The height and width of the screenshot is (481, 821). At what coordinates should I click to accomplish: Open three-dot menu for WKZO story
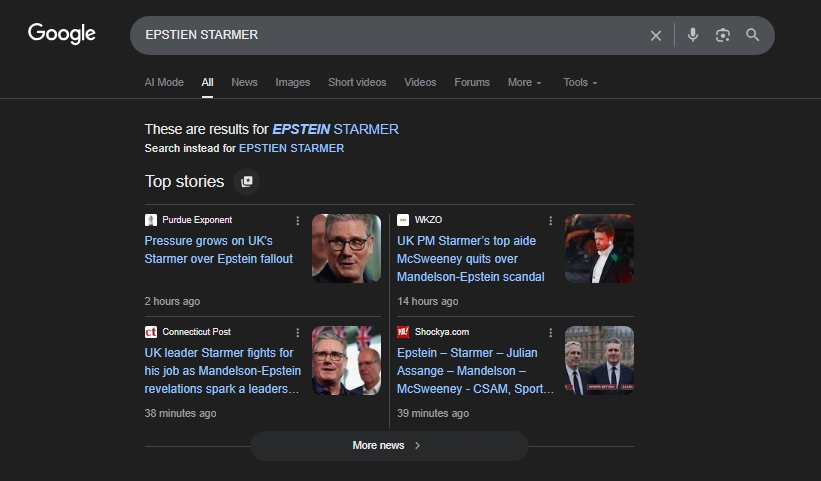(550, 220)
